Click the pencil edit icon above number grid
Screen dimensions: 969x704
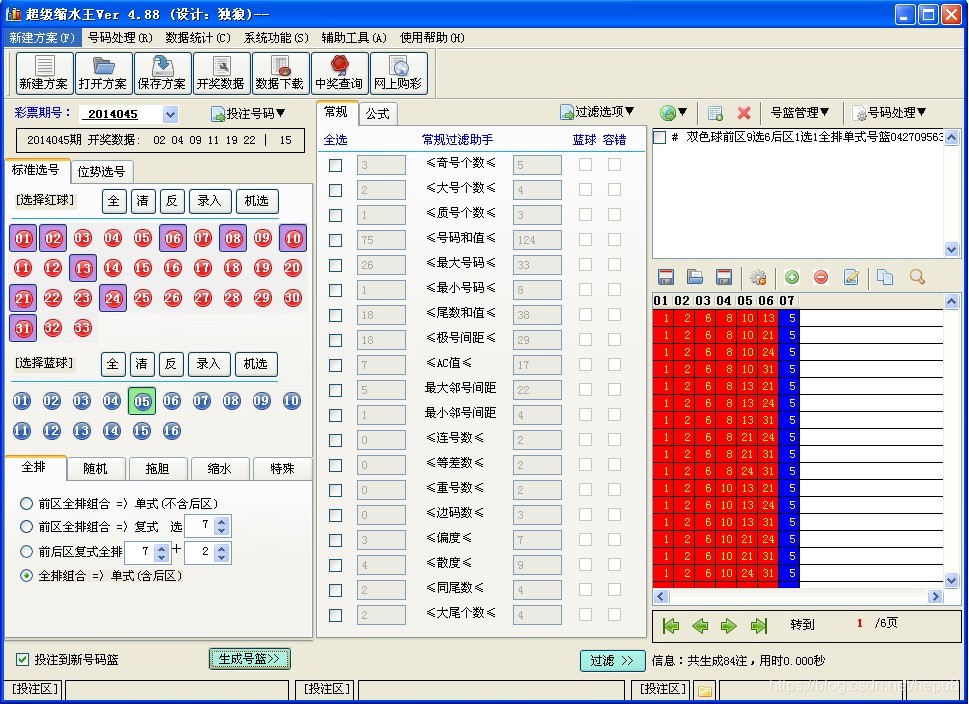tap(851, 277)
